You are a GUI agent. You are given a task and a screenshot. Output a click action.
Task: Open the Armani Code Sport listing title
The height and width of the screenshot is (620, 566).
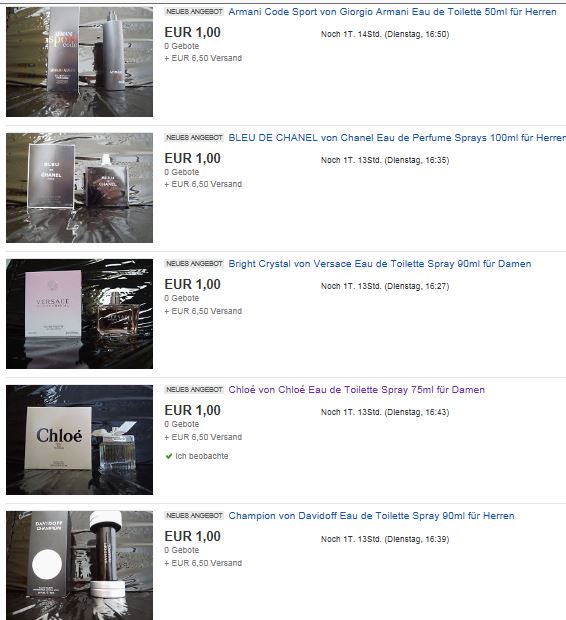pos(392,12)
